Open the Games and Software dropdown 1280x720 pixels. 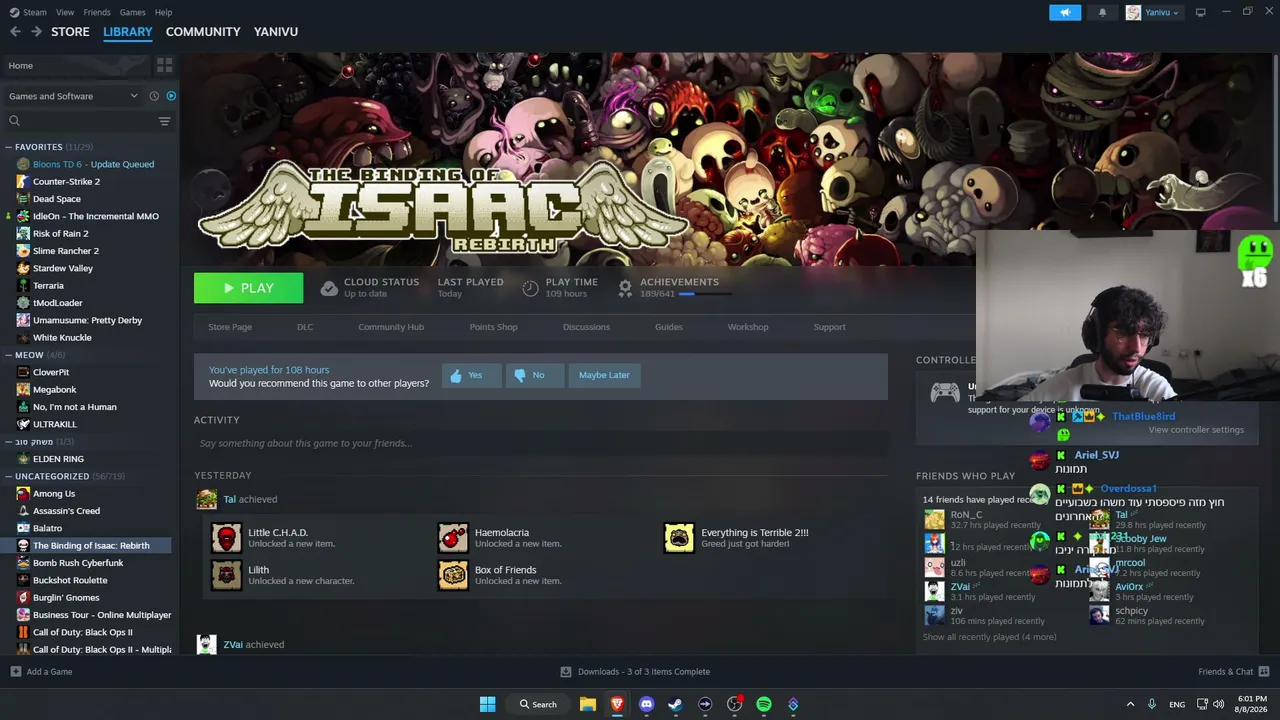click(x=73, y=96)
